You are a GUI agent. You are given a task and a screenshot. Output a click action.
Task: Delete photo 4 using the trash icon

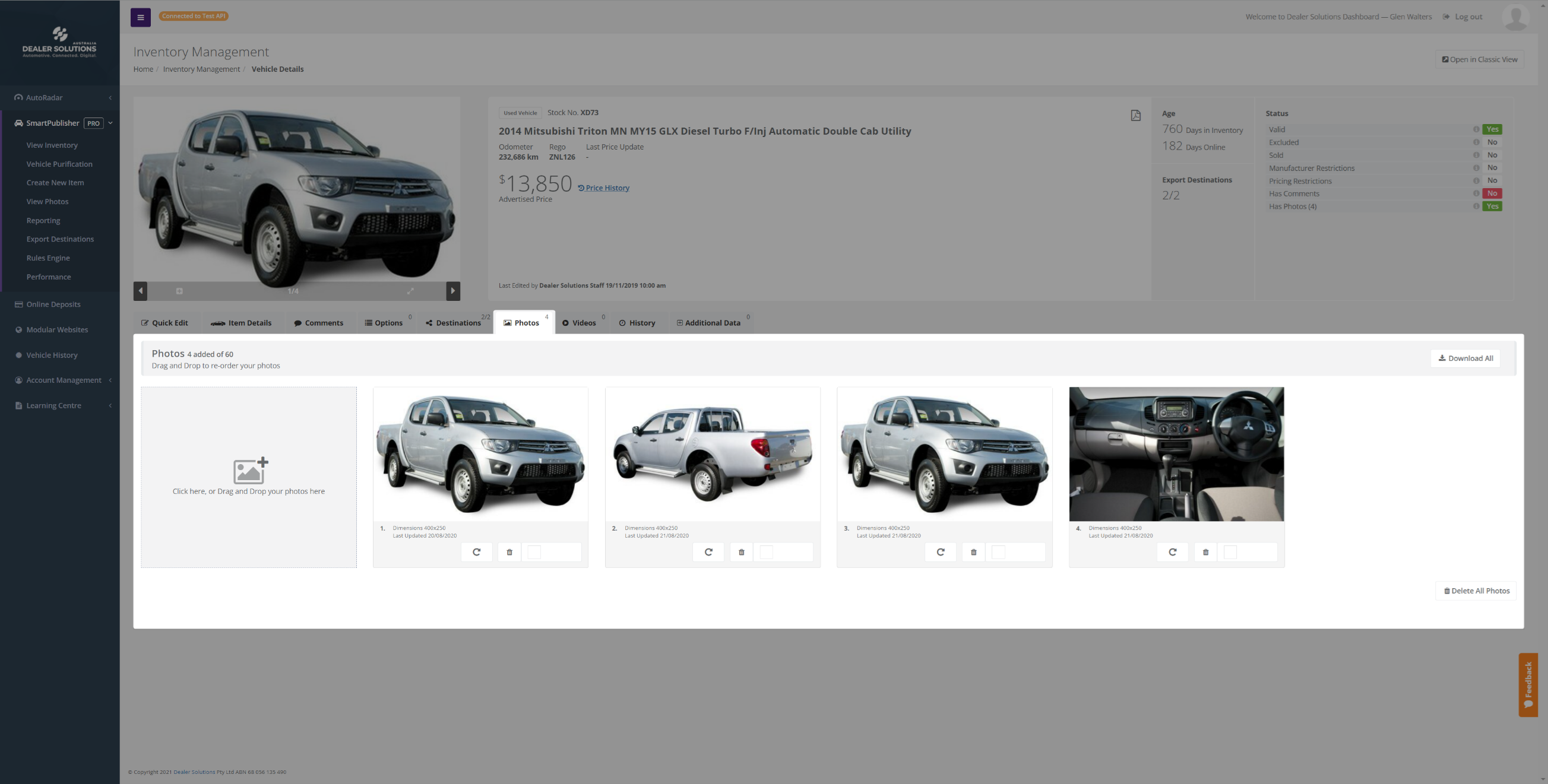[1205, 552]
